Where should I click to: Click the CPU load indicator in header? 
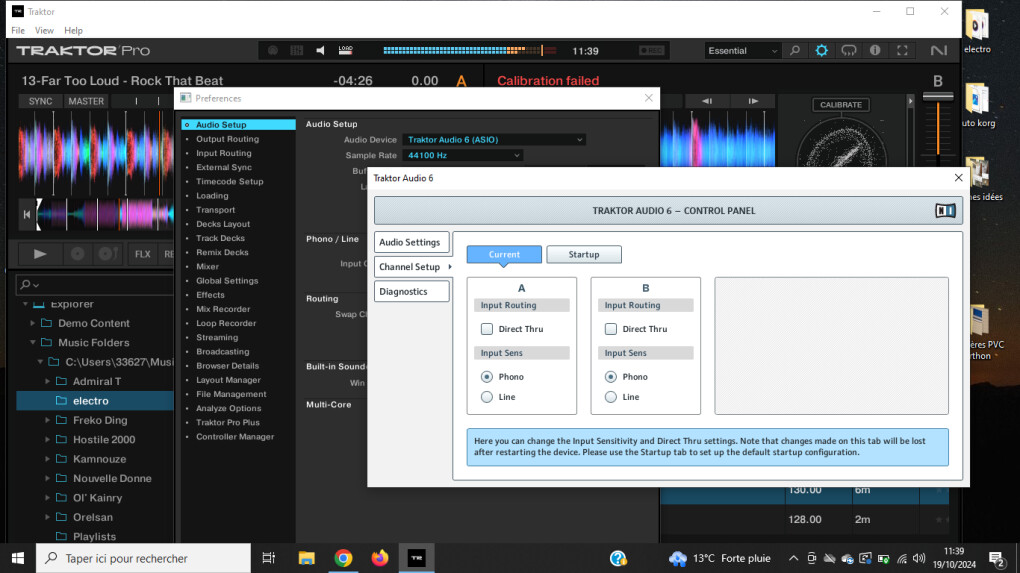point(345,51)
